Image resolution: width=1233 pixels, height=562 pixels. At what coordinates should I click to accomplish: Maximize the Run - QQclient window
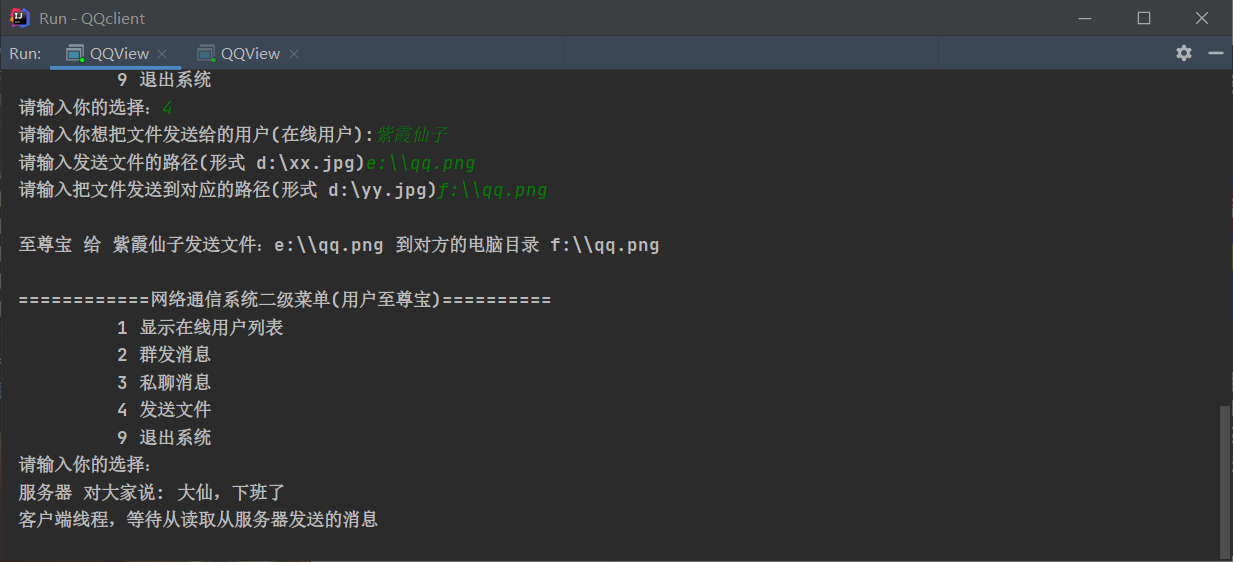point(1144,18)
